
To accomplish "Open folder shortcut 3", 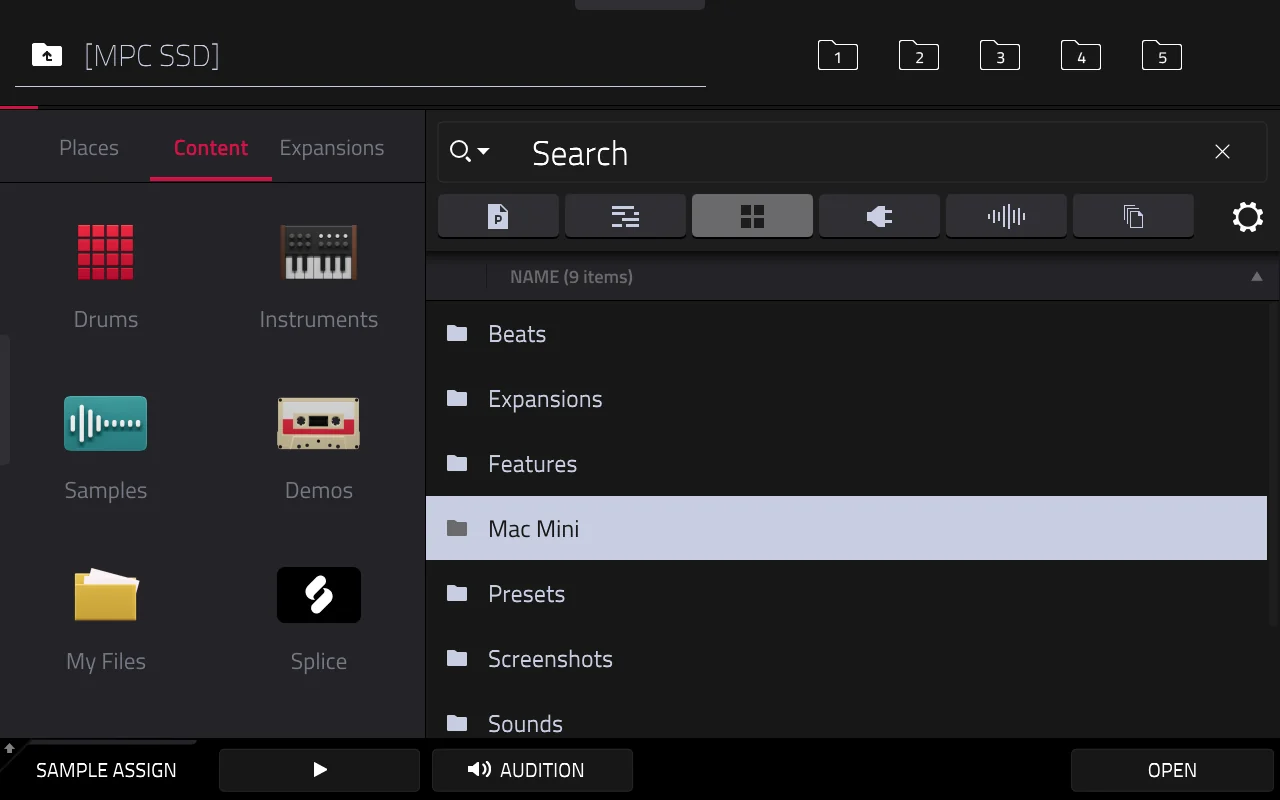I will (x=1000, y=56).
